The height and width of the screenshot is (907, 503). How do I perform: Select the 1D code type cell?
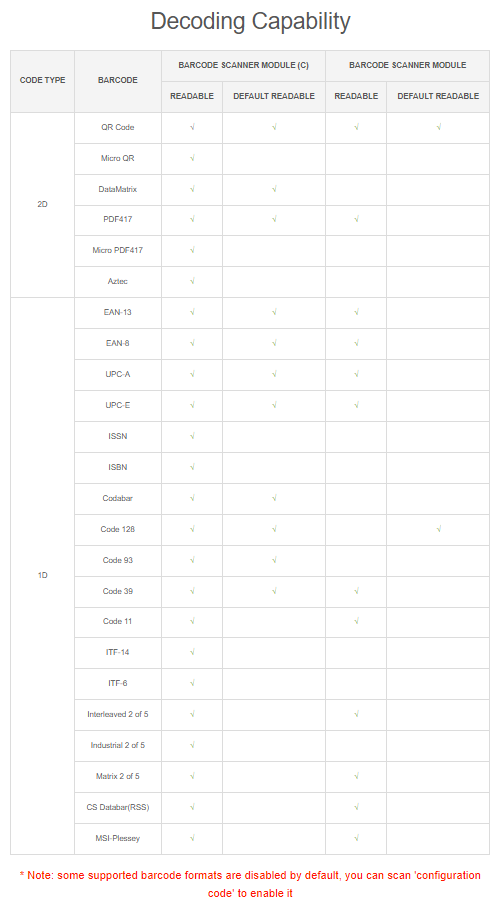[x=42, y=576]
